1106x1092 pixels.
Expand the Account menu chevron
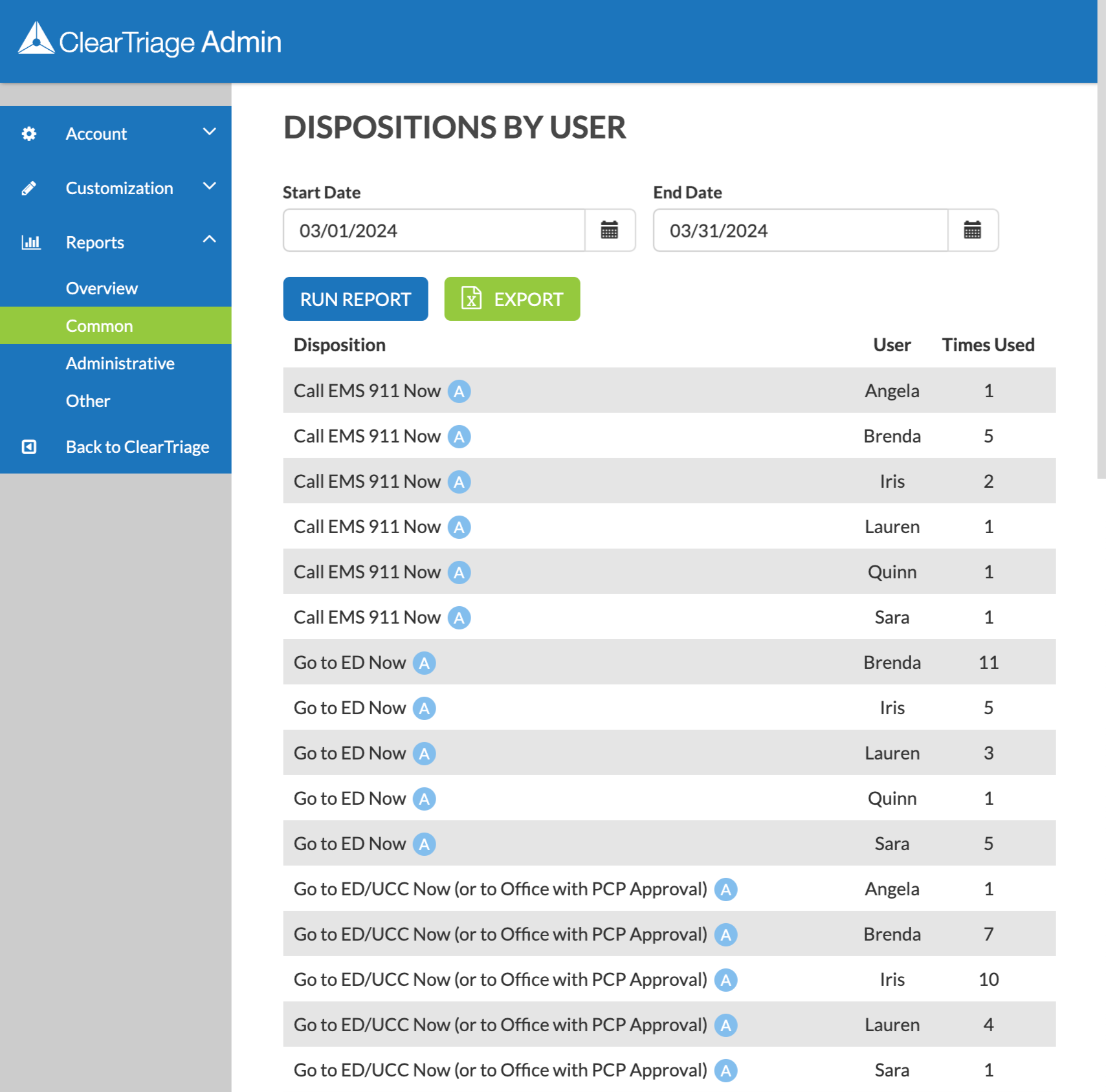click(x=209, y=132)
